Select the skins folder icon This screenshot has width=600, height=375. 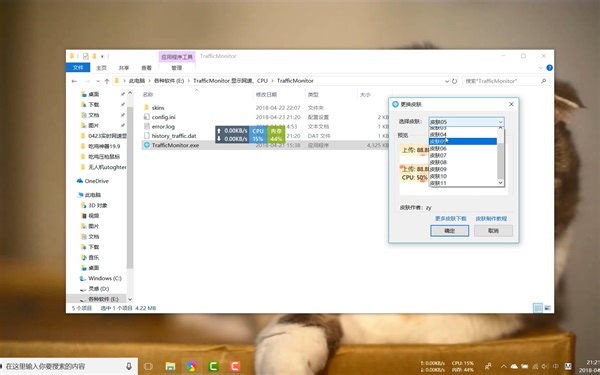[147, 108]
